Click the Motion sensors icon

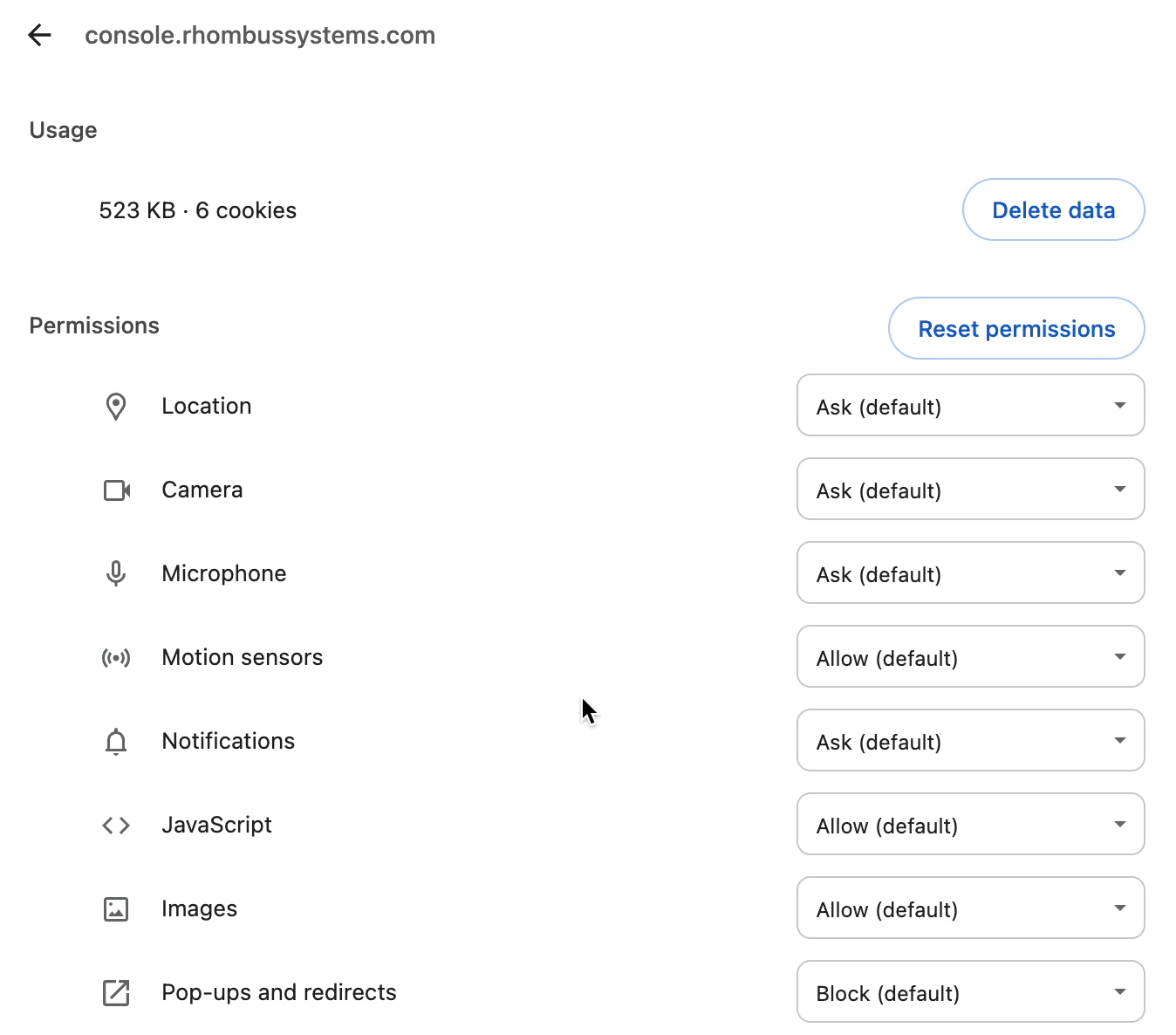pos(116,658)
